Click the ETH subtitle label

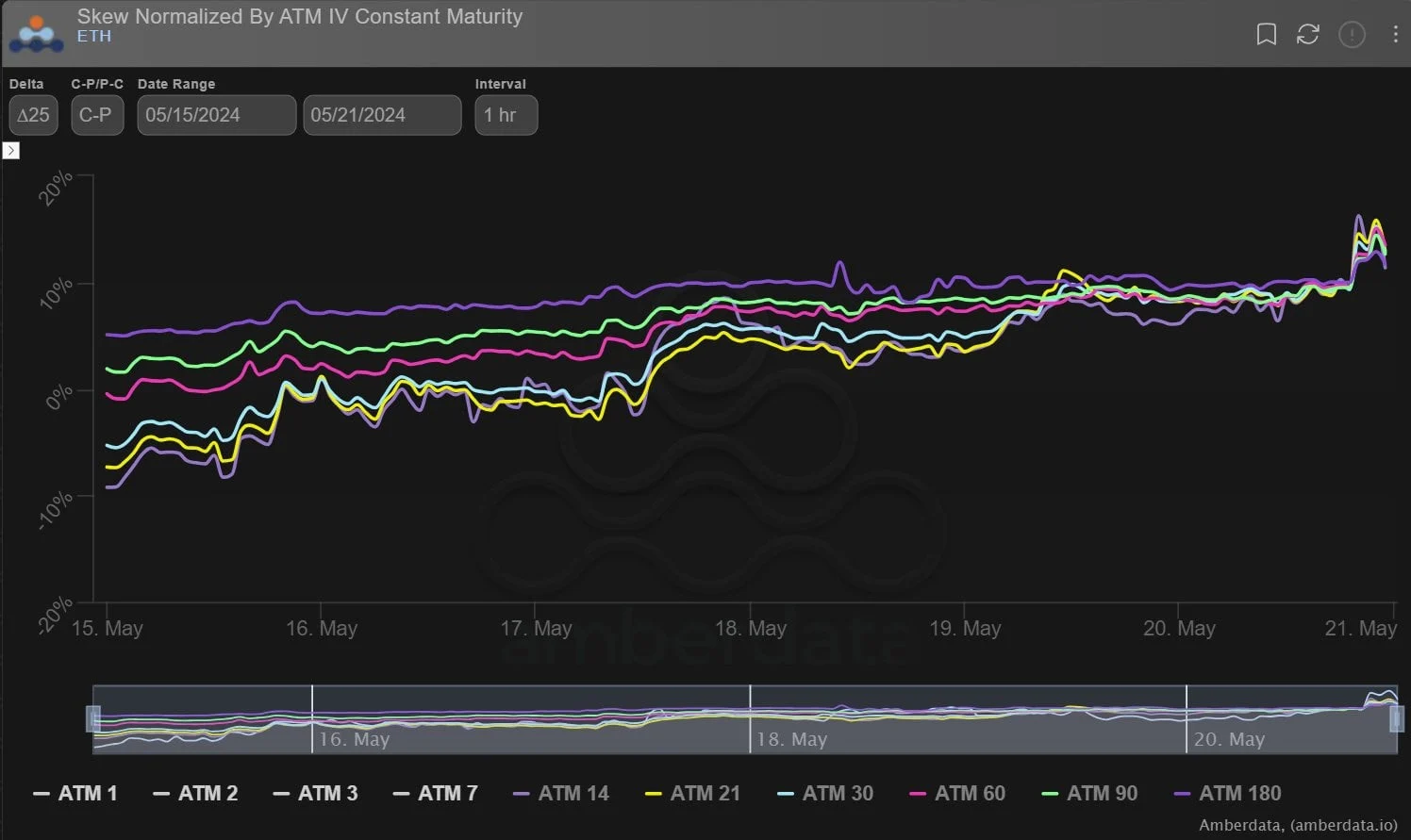[x=94, y=36]
